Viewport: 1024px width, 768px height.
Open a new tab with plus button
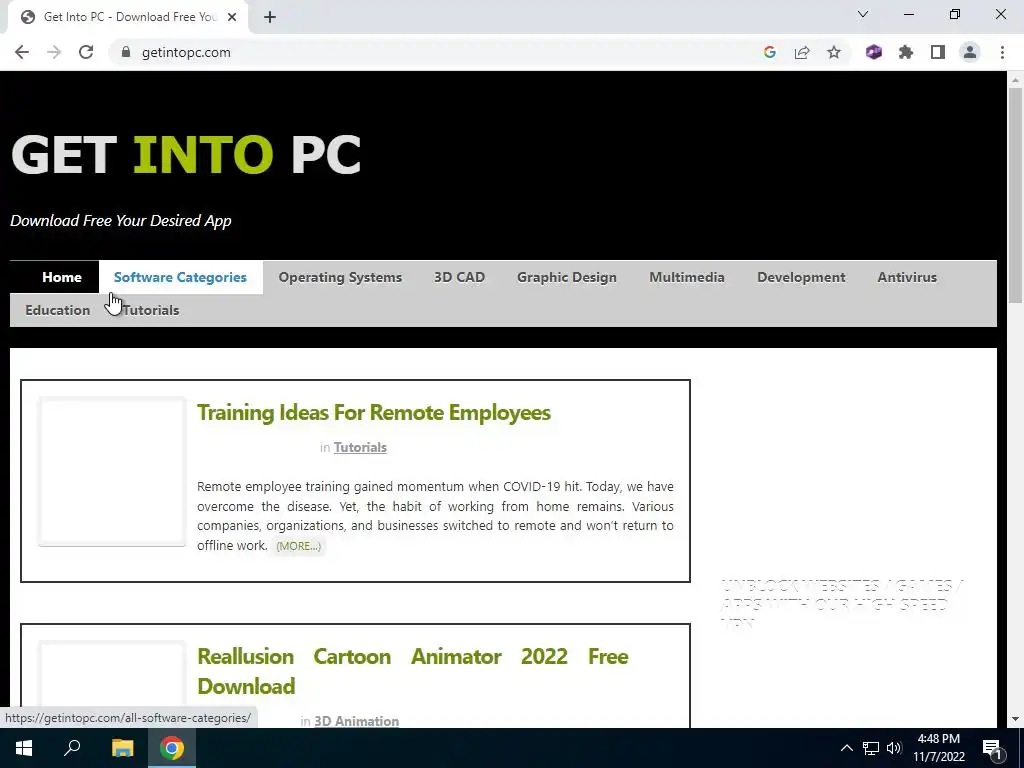coord(270,17)
